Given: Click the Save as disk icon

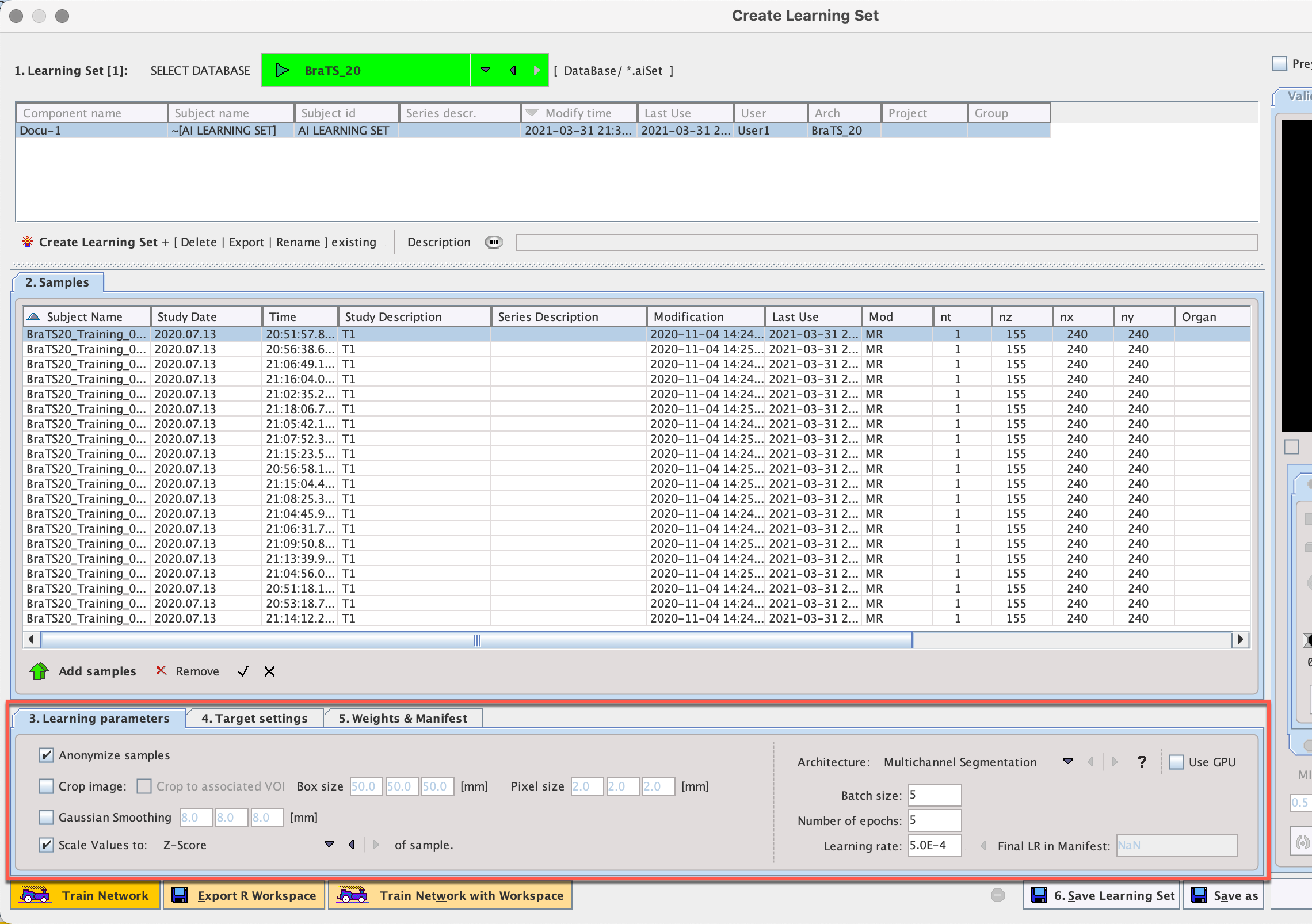Looking at the screenshot, I should (x=1199, y=895).
